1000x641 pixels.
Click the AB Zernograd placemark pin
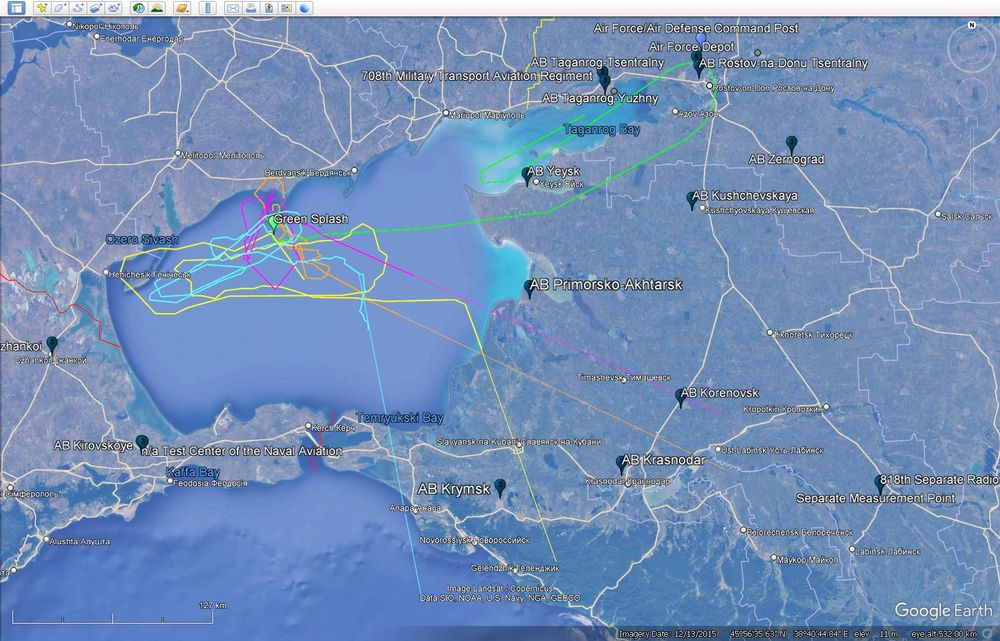click(791, 144)
